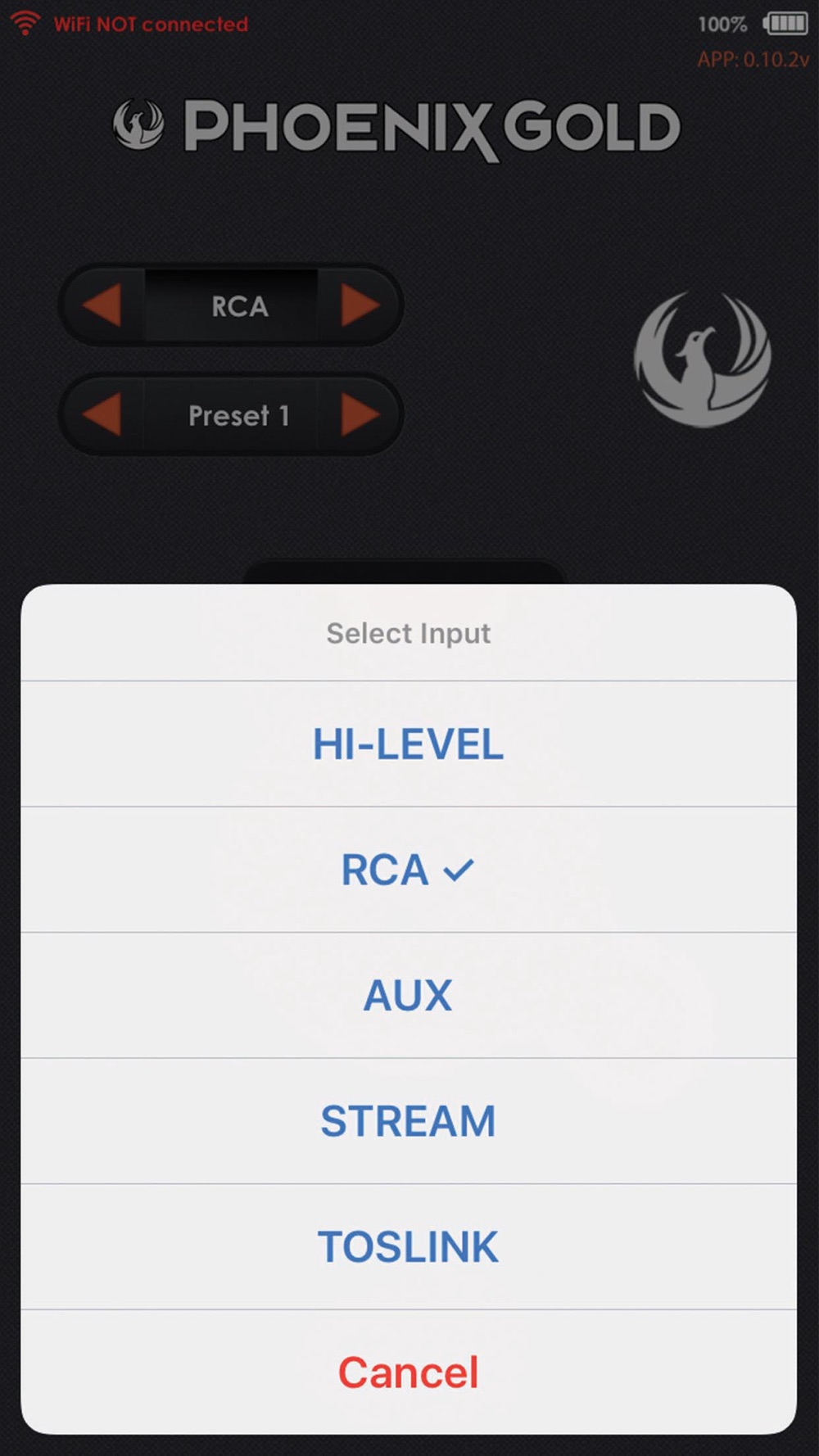The height and width of the screenshot is (1456, 819).
Task: Tap the Phoenix Gold logo text
Action: pyautogui.click(x=432, y=128)
